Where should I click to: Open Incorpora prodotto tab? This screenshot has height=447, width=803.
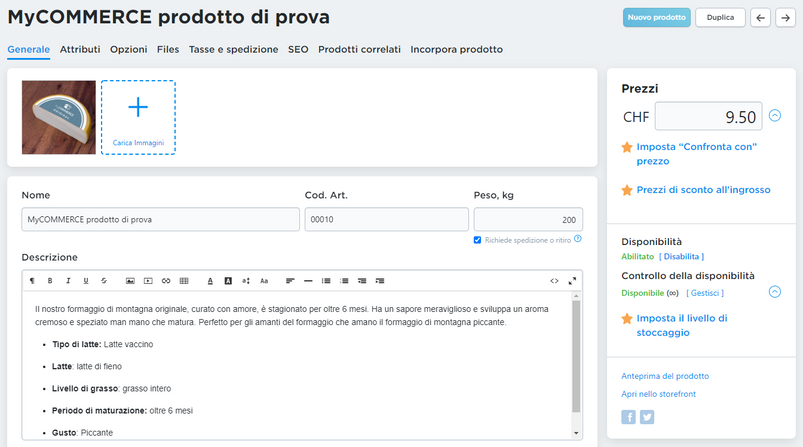456,50
